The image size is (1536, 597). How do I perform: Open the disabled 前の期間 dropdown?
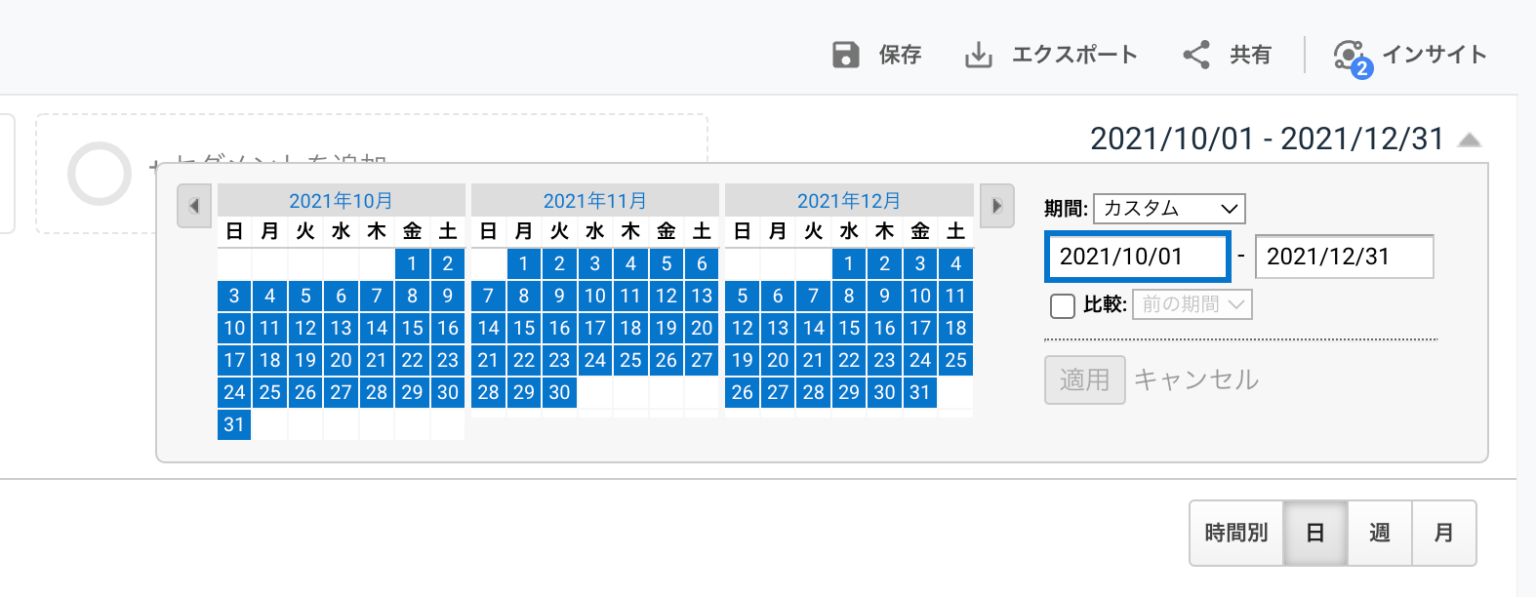coord(1192,305)
